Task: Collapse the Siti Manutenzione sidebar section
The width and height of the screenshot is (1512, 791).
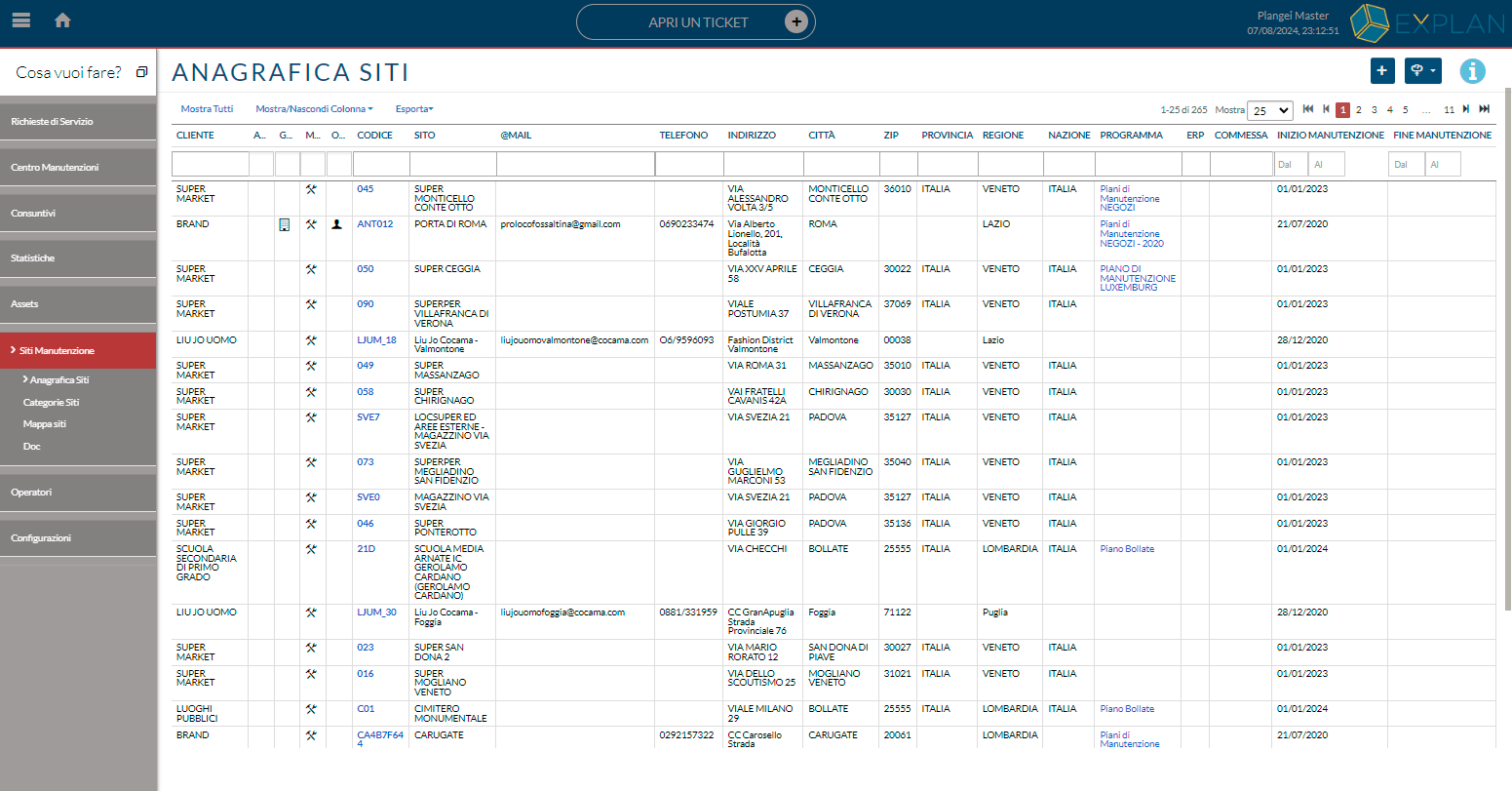Action: [78, 350]
